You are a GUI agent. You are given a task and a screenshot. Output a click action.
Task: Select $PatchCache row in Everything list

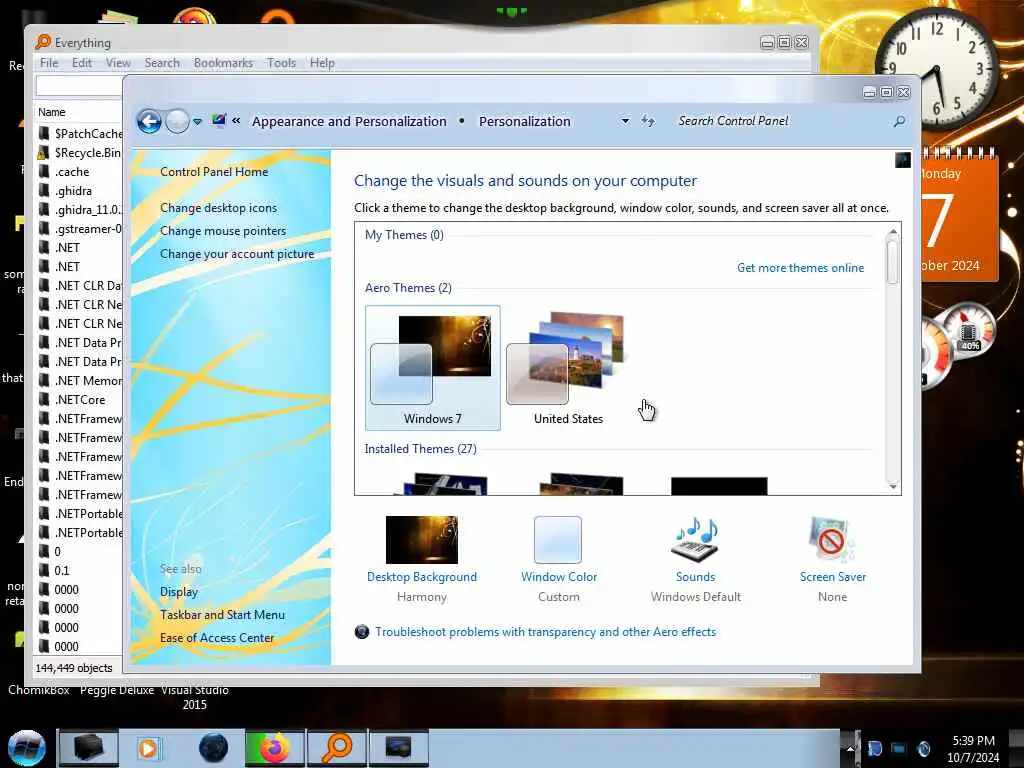[79, 133]
